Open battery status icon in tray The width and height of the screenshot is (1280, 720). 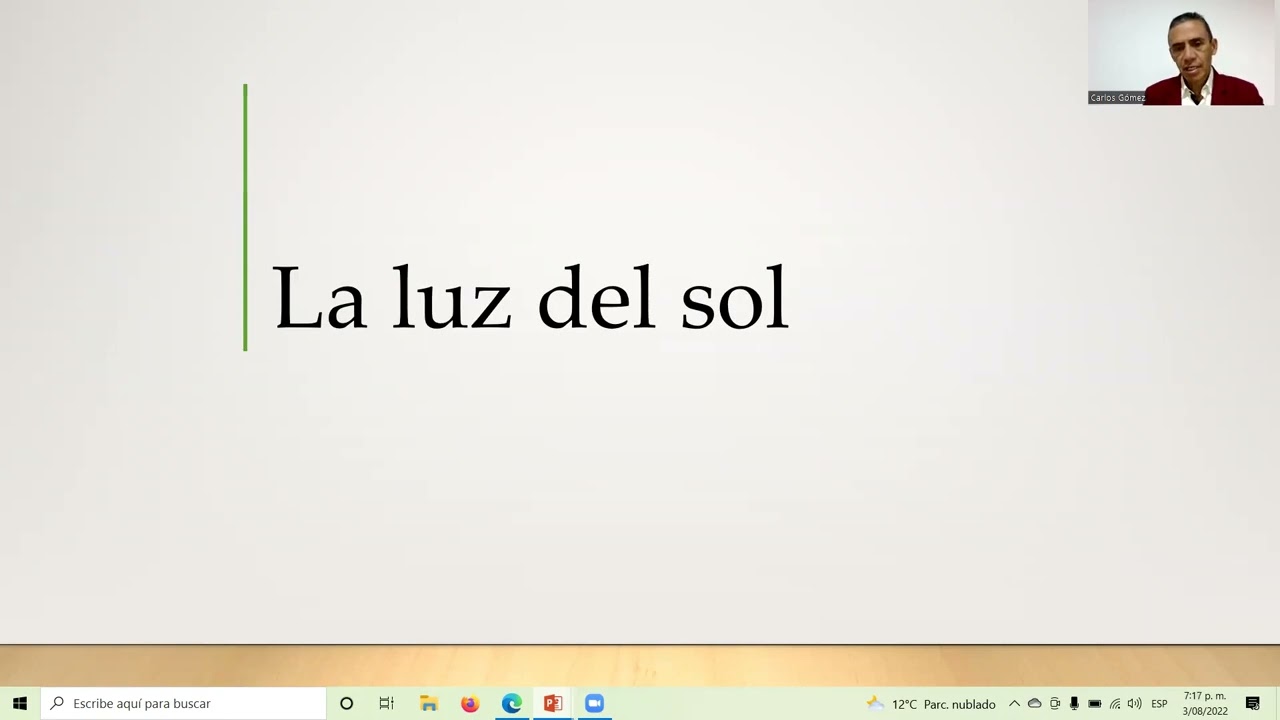pyautogui.click(x=1094, y=704)
